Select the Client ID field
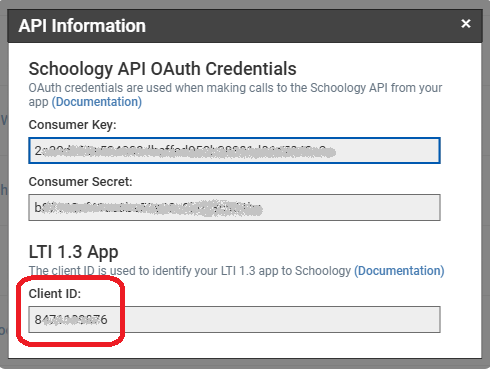Viewport: 490px width, 369px height. point(234,320)
